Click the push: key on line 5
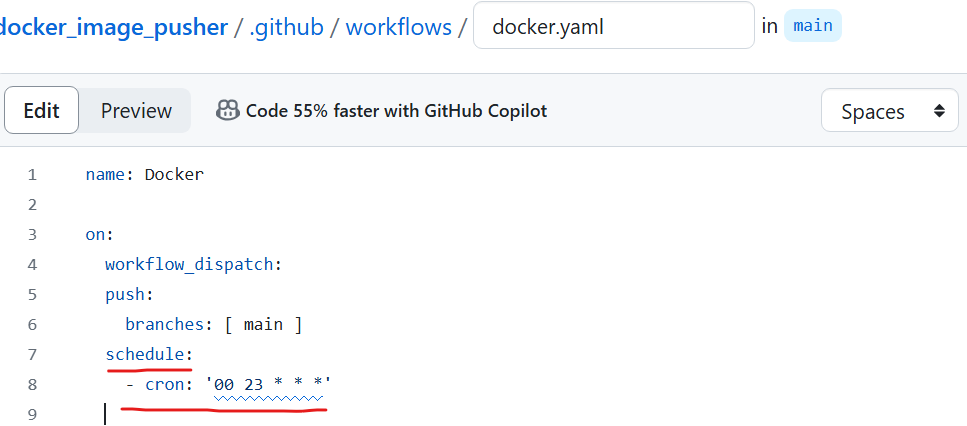 129,295
